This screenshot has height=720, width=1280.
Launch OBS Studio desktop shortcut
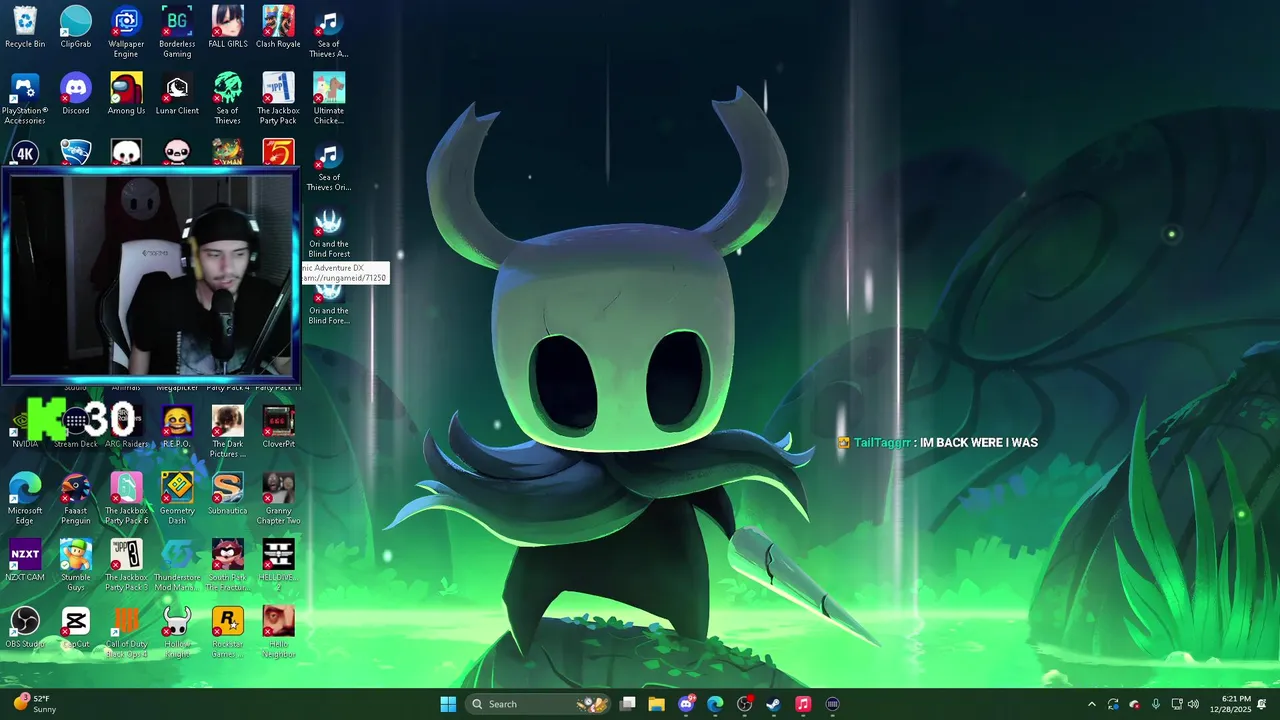(x=25, y=627)
